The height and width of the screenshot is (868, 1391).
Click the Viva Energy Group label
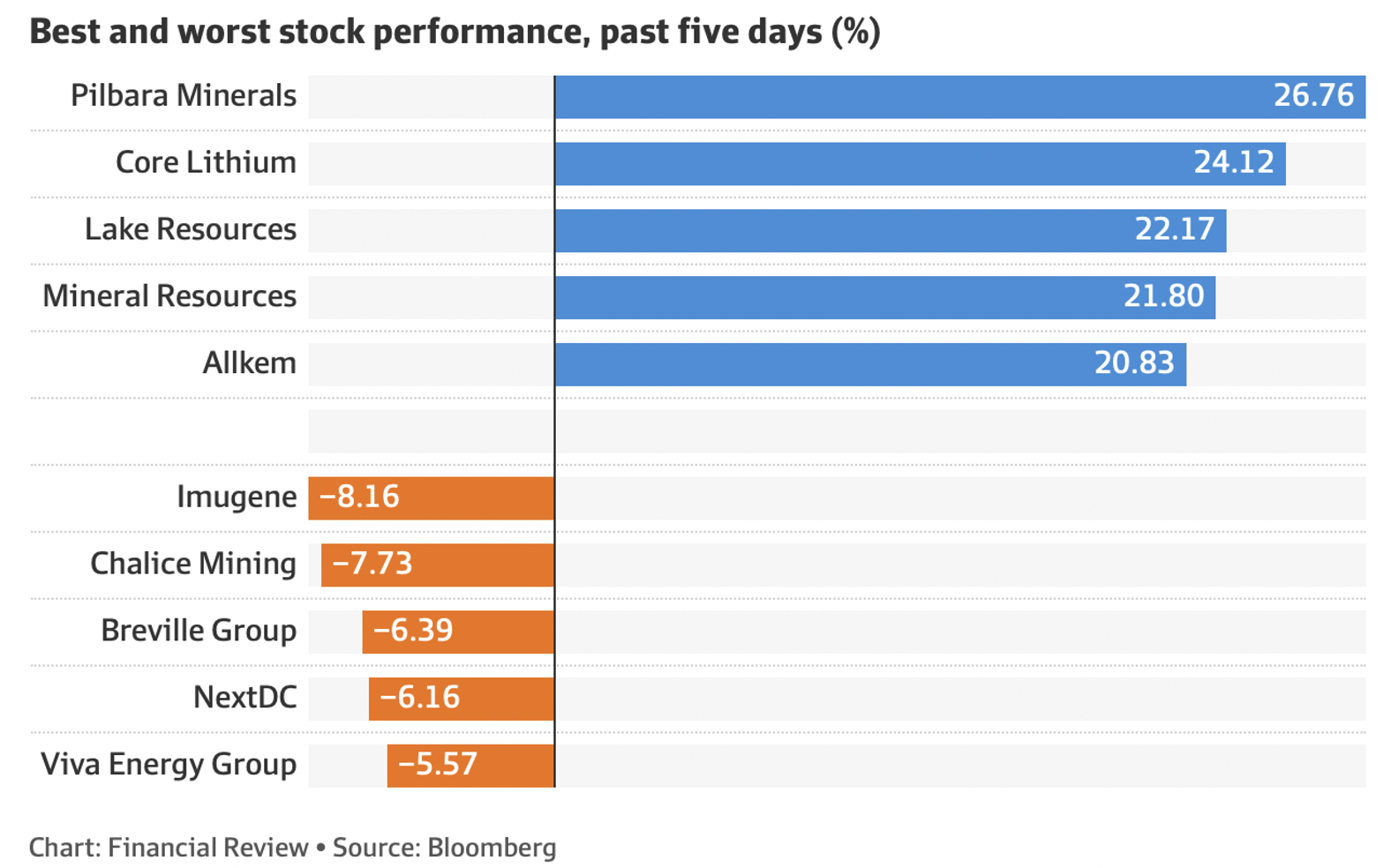pos(169,765)
